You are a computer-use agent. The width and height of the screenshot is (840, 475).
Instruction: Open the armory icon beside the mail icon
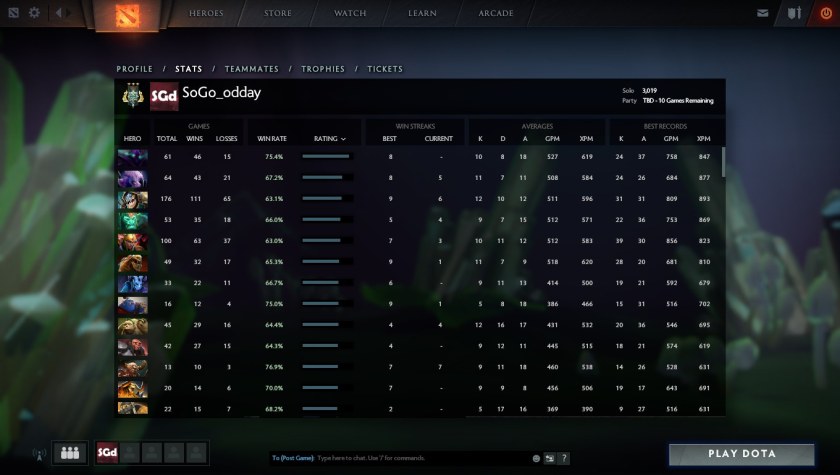click(x=794, y=13)
